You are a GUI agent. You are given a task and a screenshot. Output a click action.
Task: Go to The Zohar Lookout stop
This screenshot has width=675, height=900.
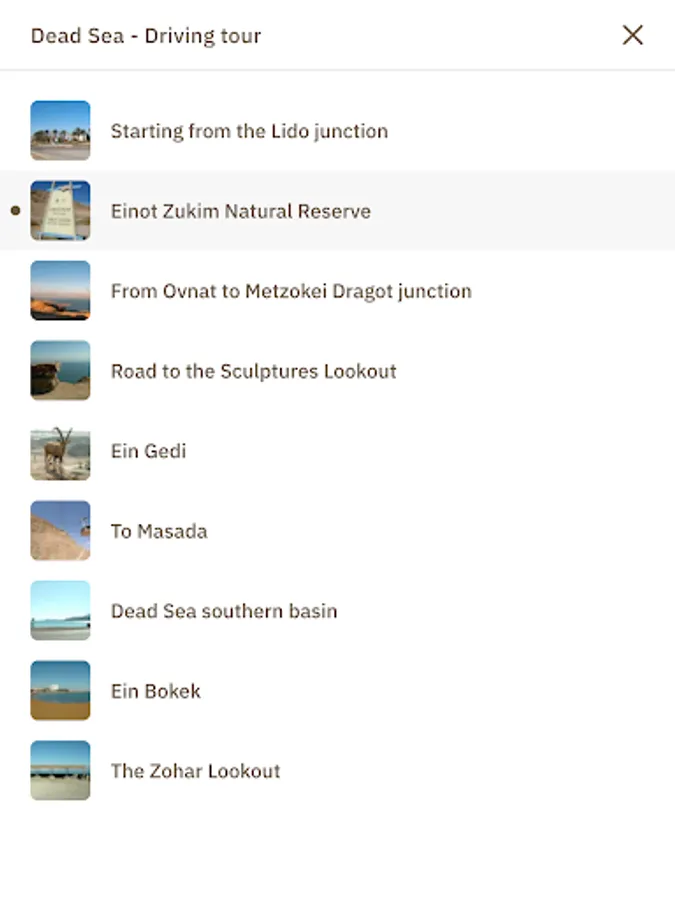[x=338, y=770]
